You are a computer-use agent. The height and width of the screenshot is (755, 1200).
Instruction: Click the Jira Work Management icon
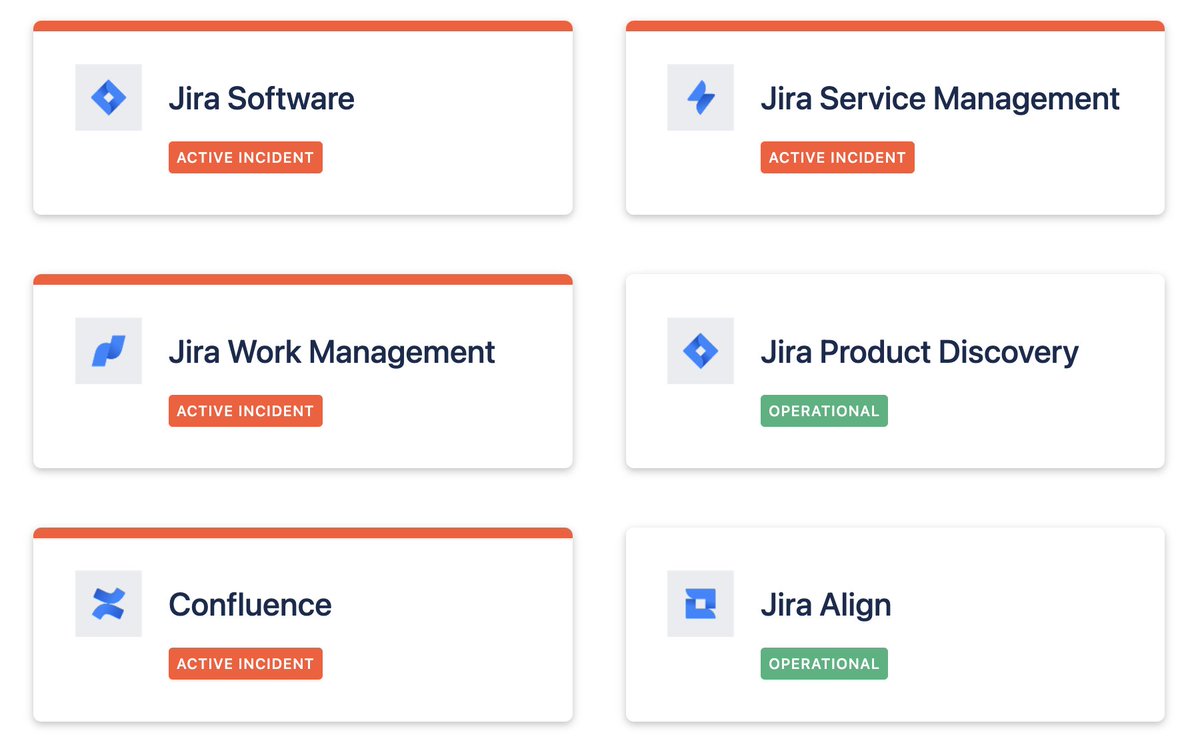click(108, 350)
